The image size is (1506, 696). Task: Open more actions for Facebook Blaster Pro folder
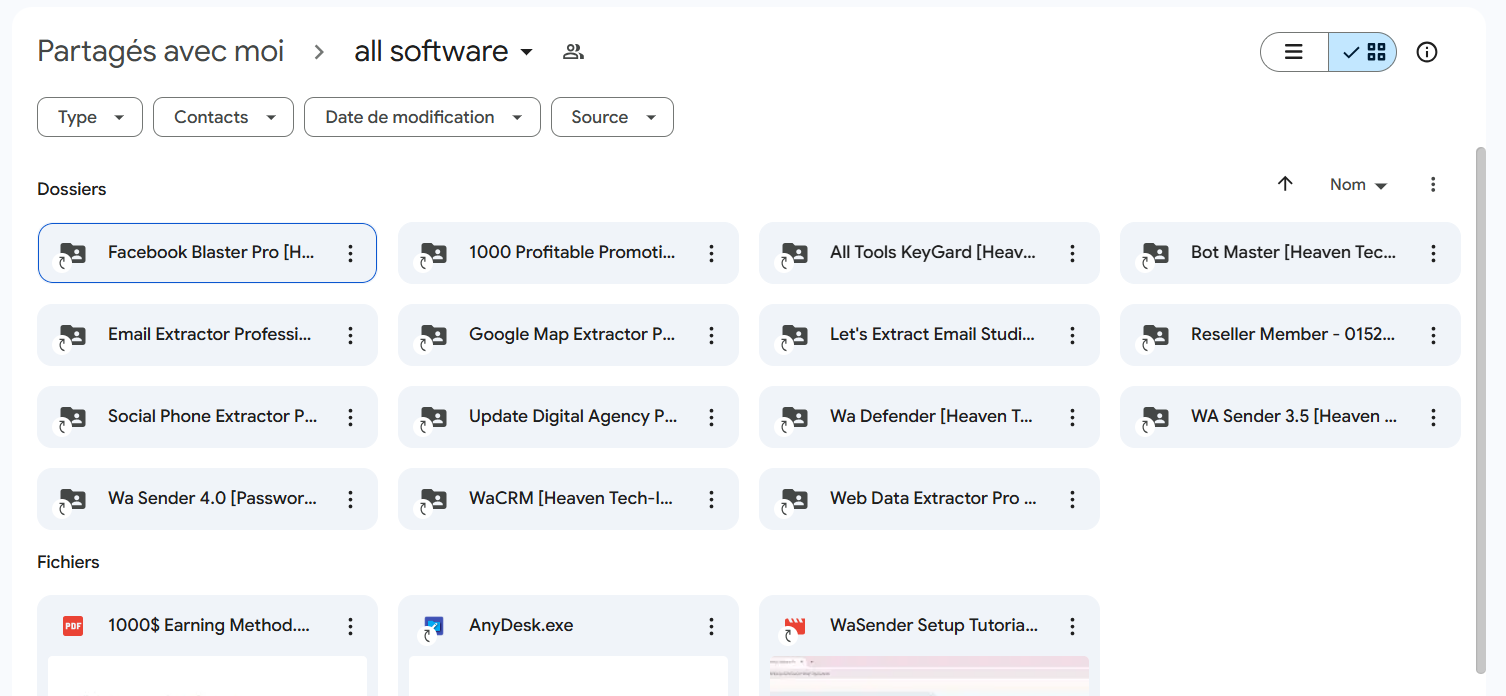click(x=351, y=253)
